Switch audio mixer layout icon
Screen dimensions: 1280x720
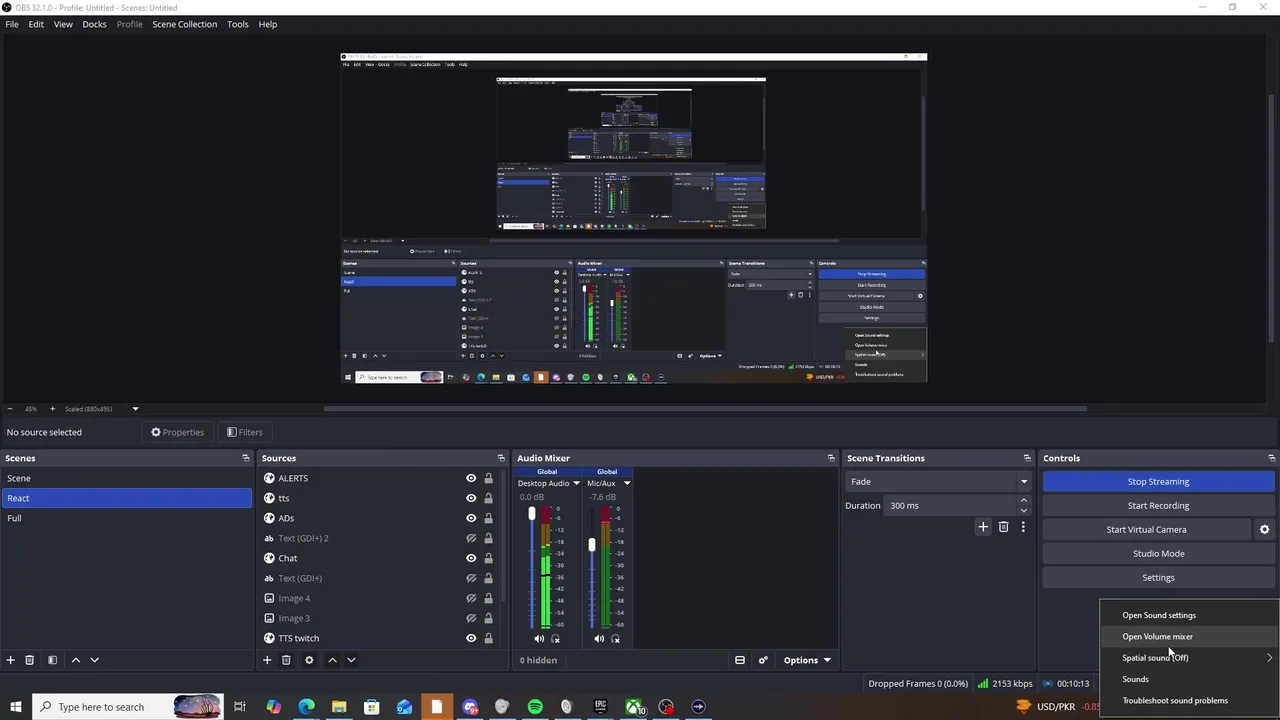pos(740,660)
